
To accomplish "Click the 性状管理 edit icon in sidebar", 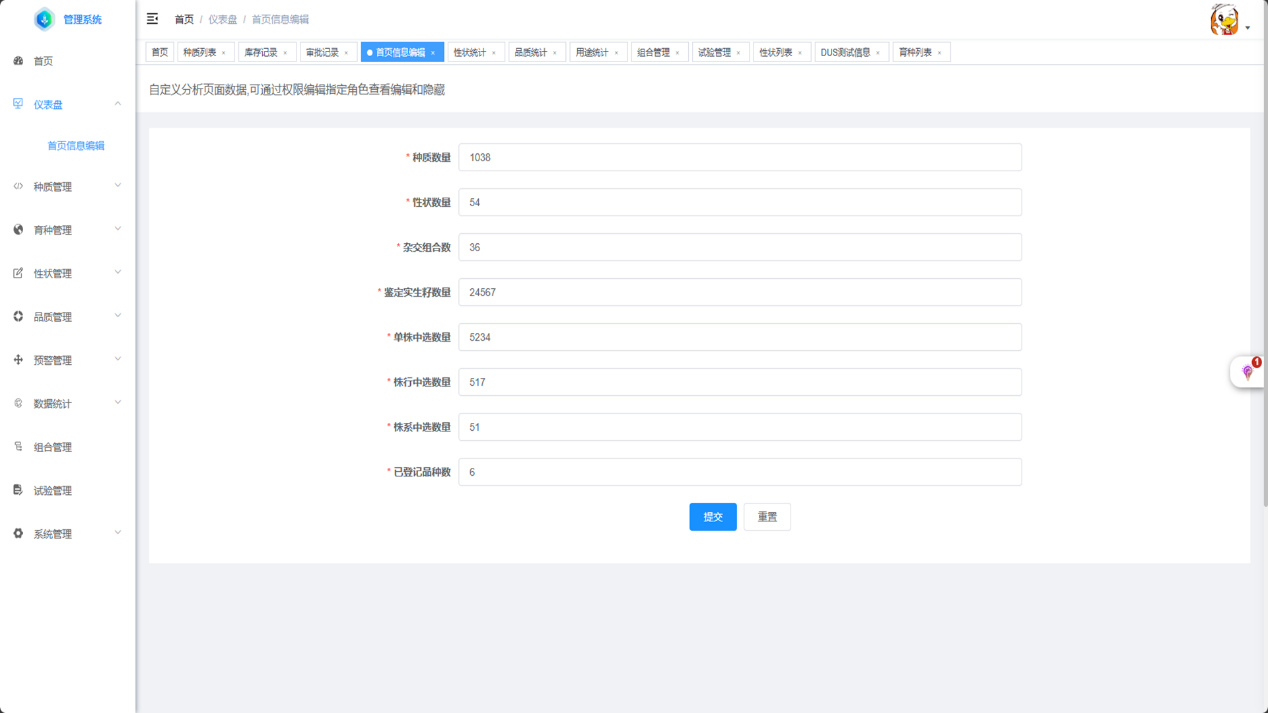I will click(18, 273).
